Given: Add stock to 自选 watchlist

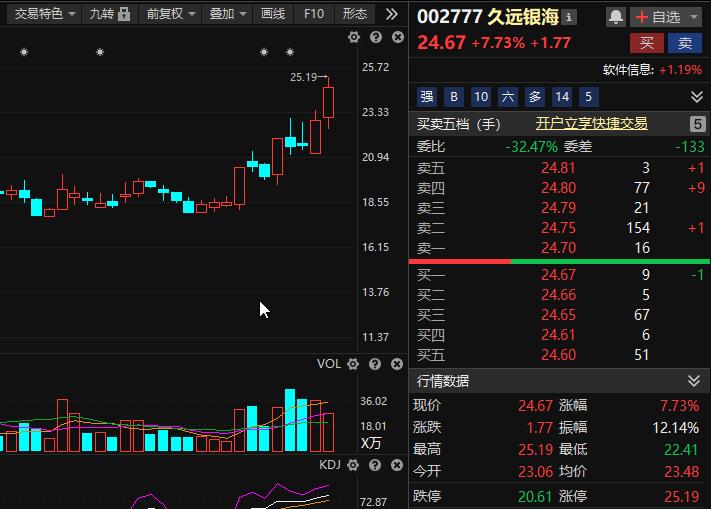Looking at the screenshot, I should point(657,17).
